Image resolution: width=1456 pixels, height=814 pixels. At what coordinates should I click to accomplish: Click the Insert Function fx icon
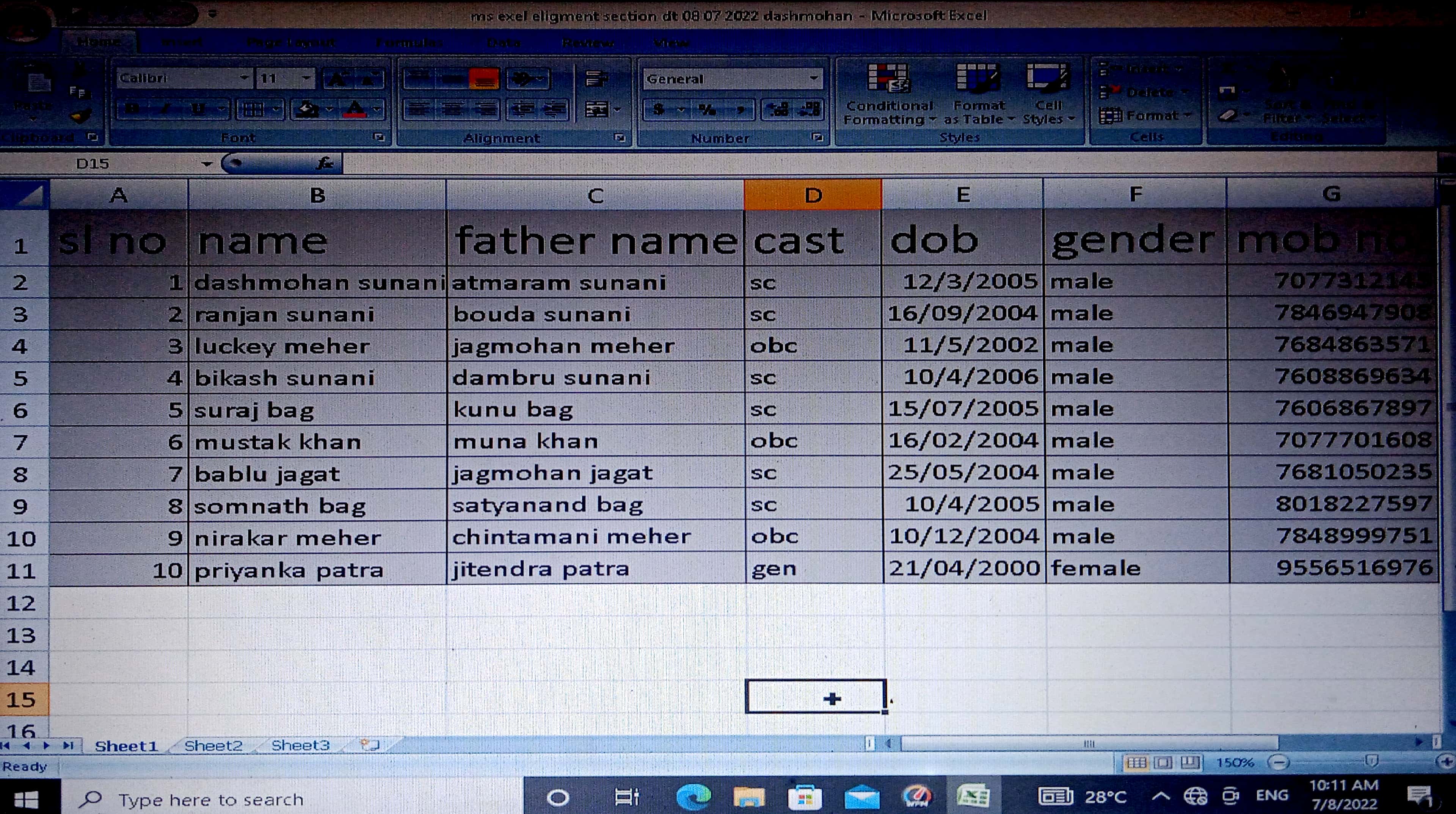pyautogui.click(x=325, y=164)
